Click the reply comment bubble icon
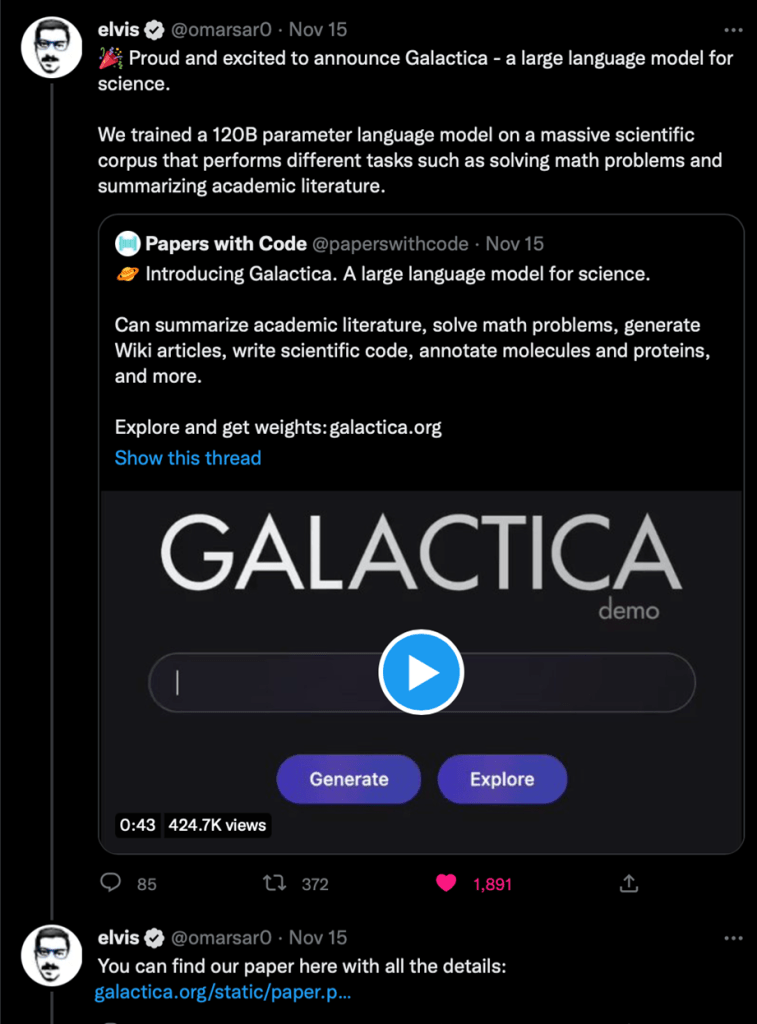Viewport: 757px width, 1024px height. [112, 883]
